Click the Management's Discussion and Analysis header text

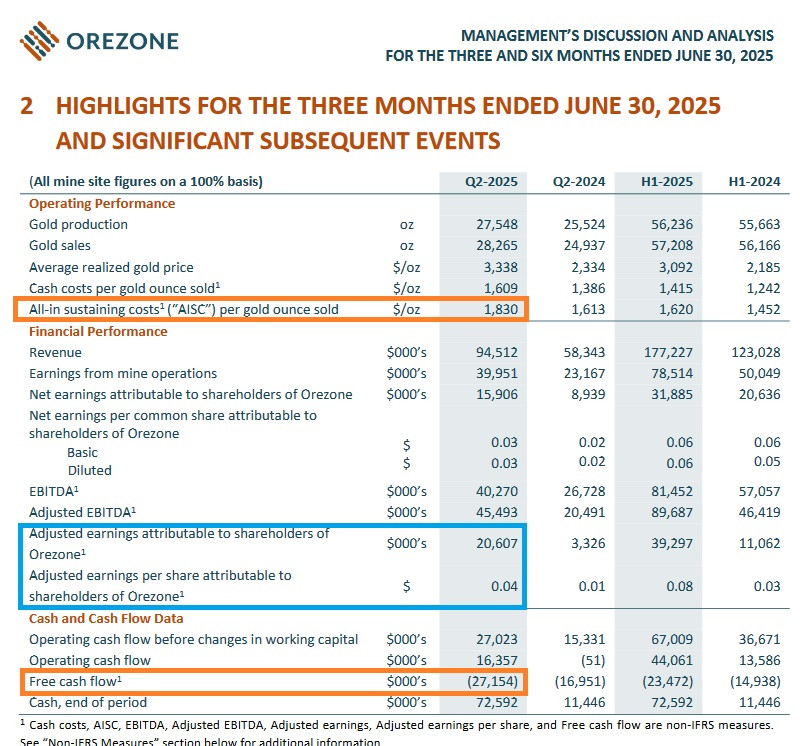click(x=579, y=46)
